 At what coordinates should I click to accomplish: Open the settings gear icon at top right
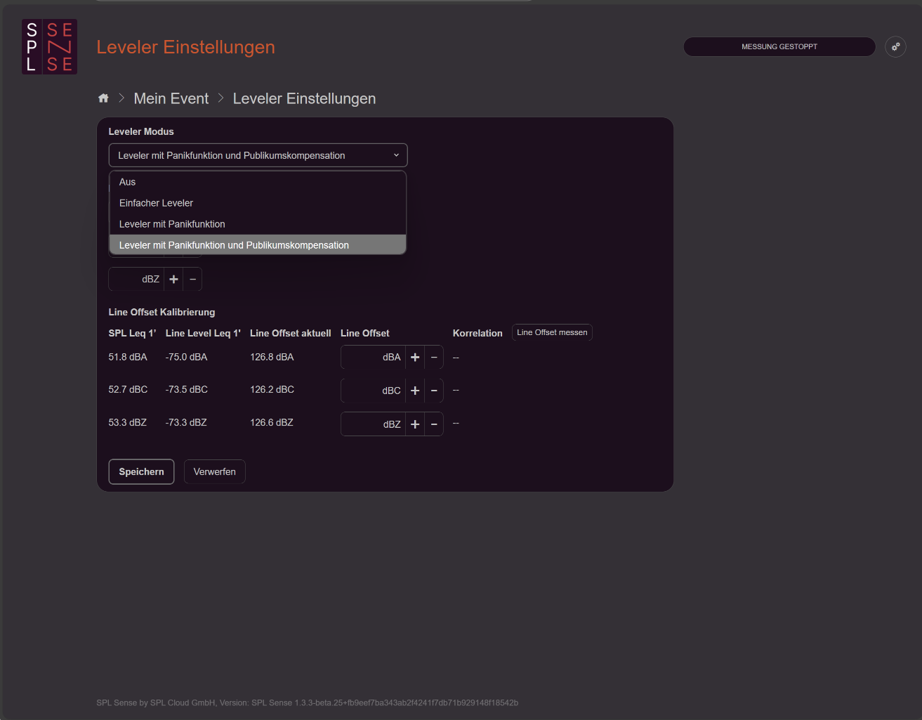pos(895,46)
